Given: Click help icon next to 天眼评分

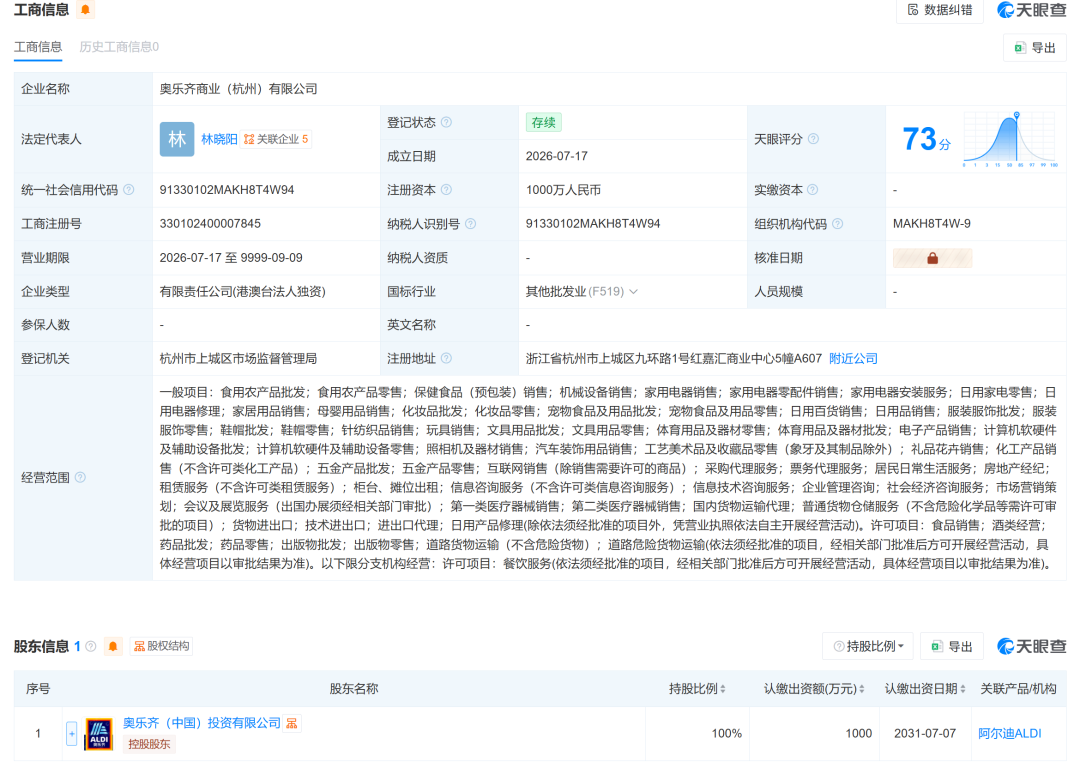Looking at the screenshot, I should (813, 138).
